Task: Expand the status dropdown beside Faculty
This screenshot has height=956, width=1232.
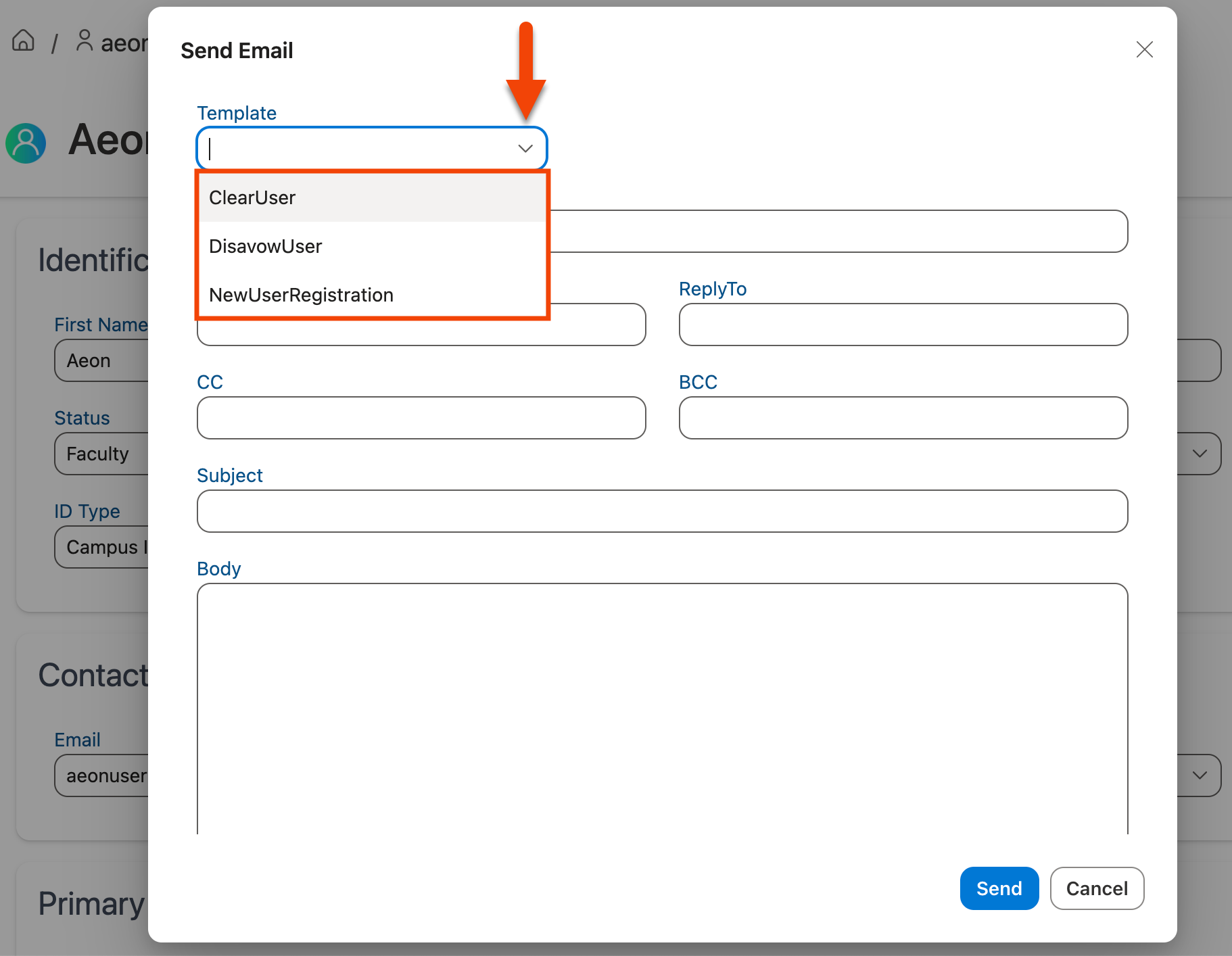Action: [x=1201, y=454]
